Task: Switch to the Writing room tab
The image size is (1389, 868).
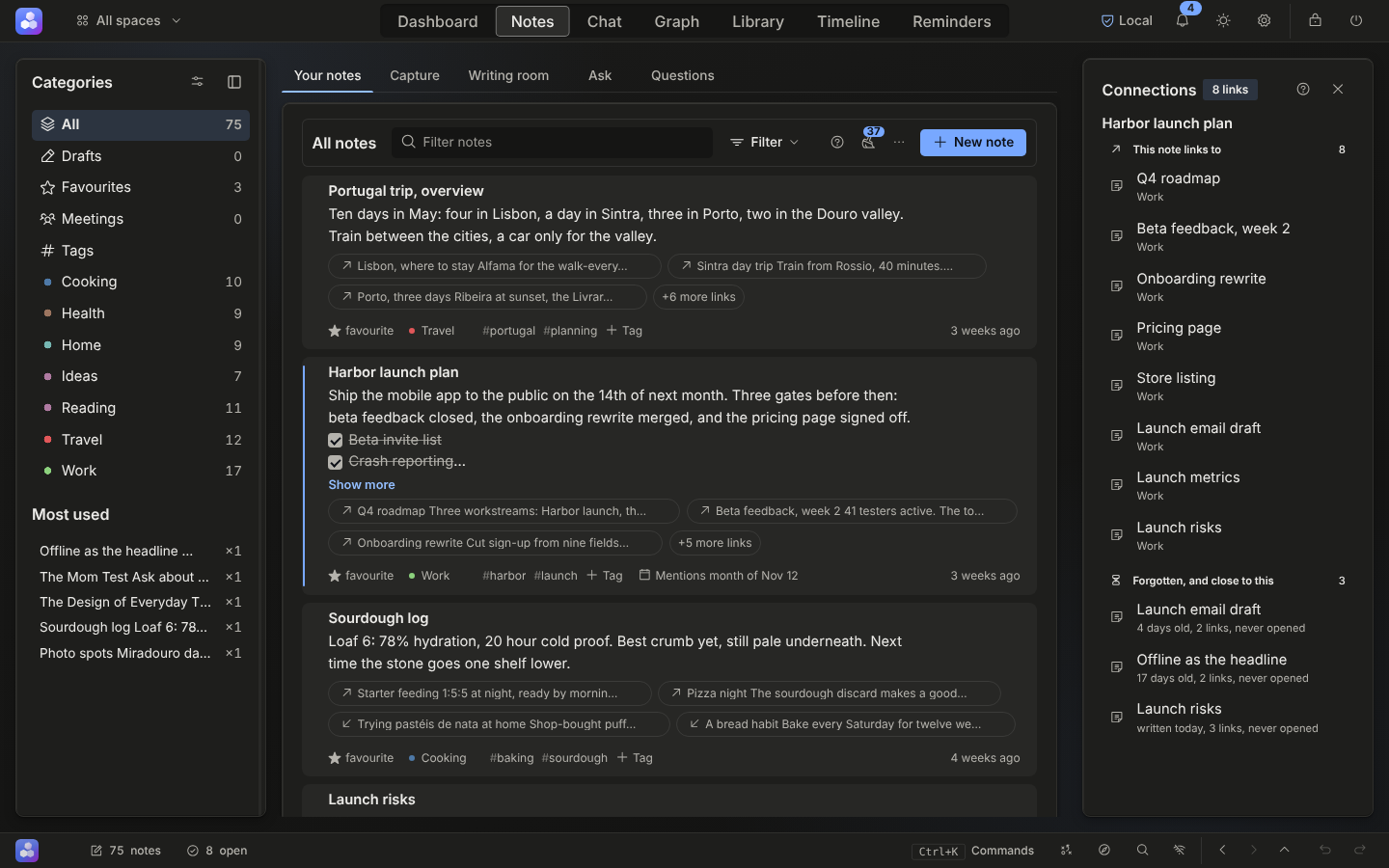Action: 508,75
